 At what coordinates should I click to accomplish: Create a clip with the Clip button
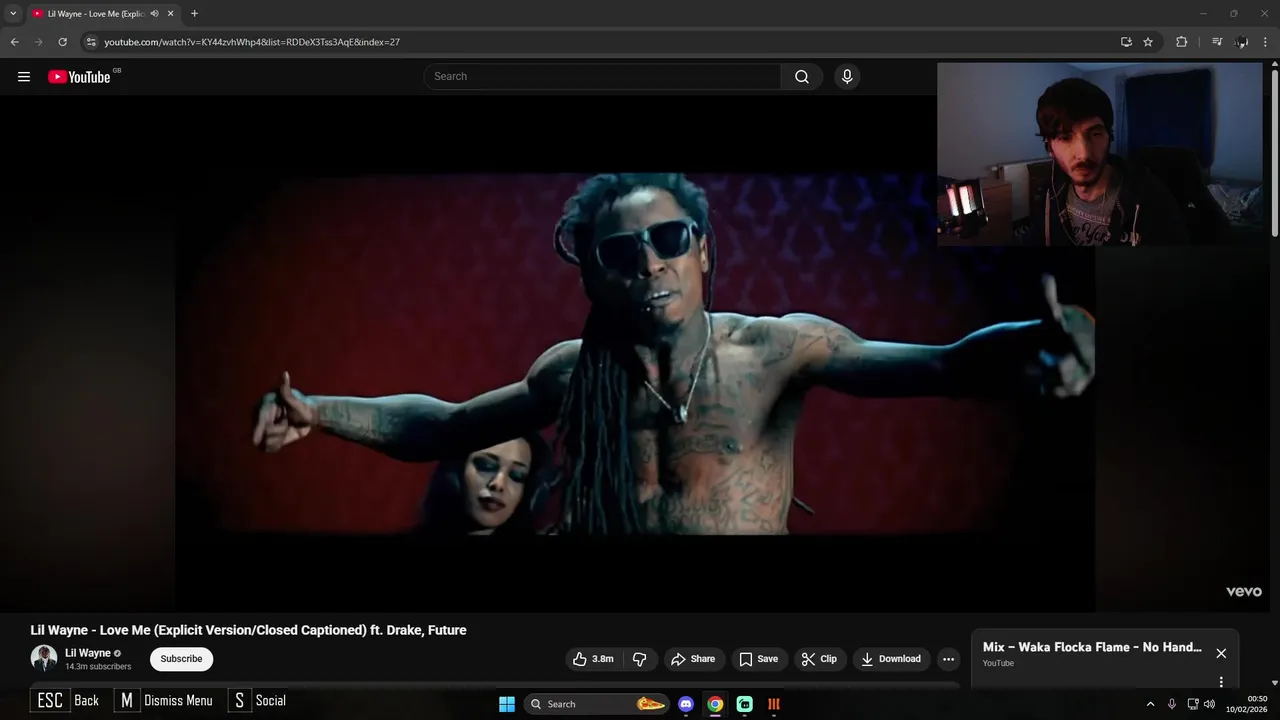pos(819,659)
